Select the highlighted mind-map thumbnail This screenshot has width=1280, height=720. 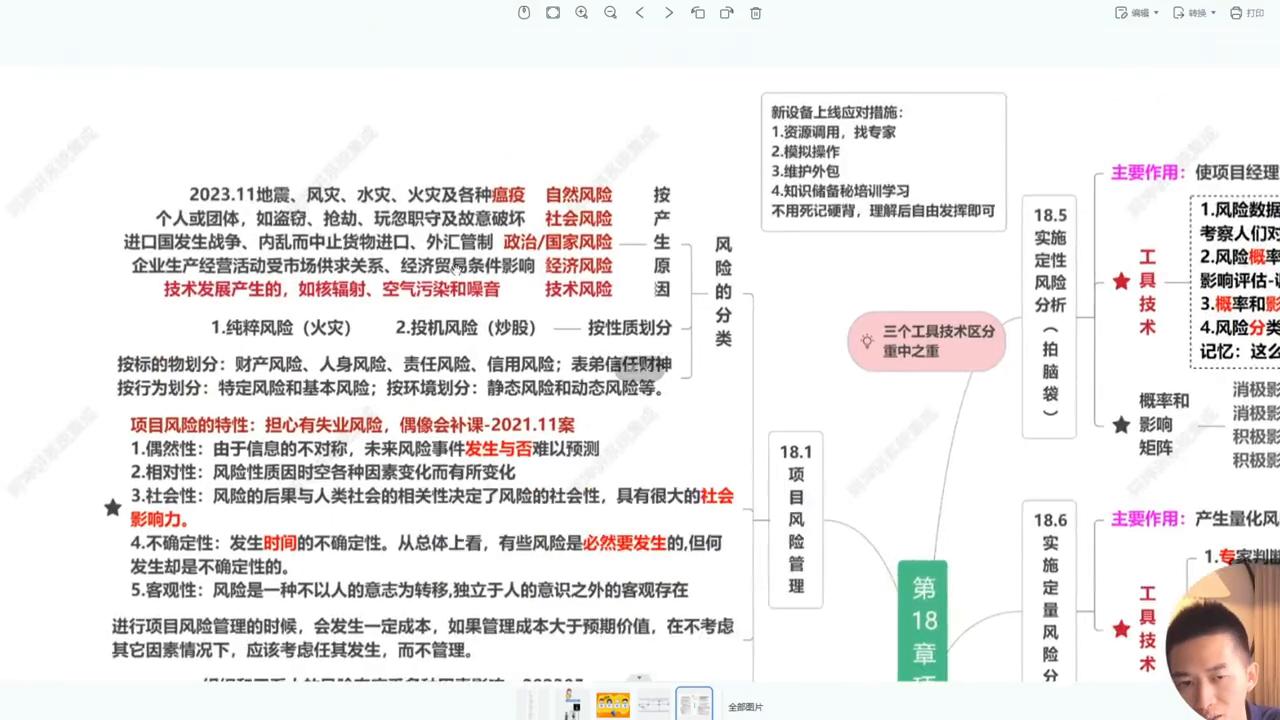click(693, 703)
